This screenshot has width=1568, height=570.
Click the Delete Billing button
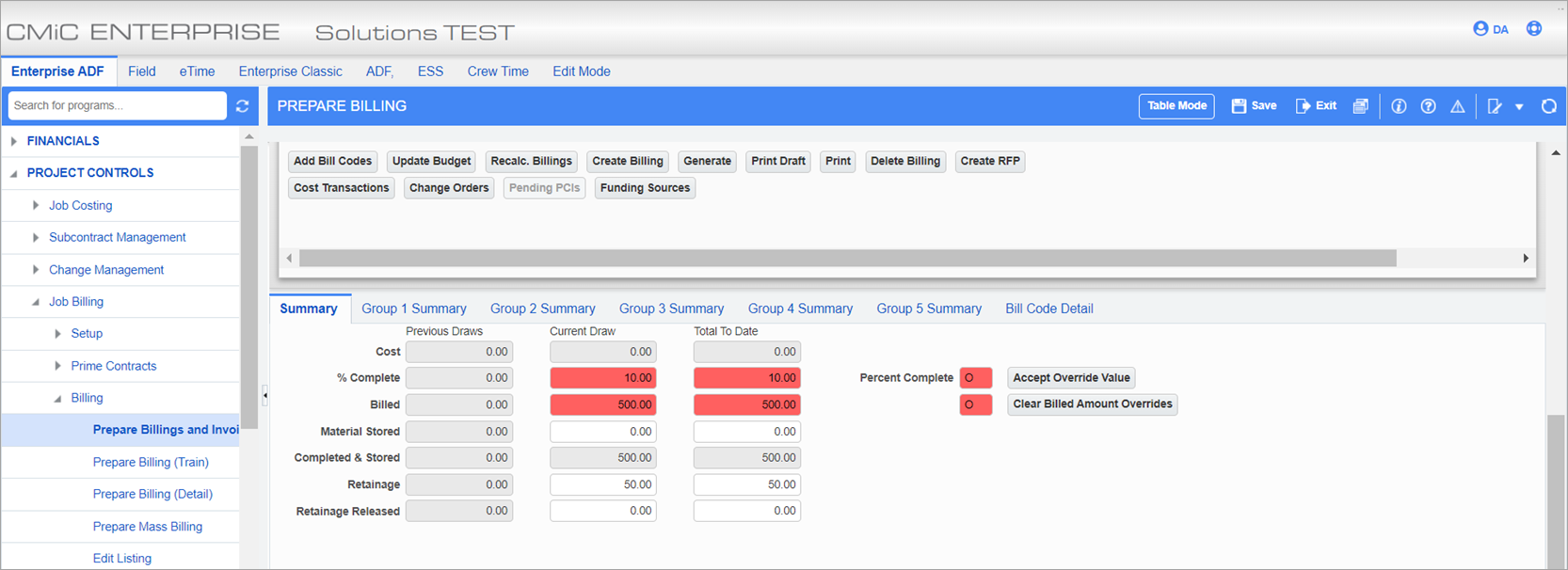tap(905, 162)
